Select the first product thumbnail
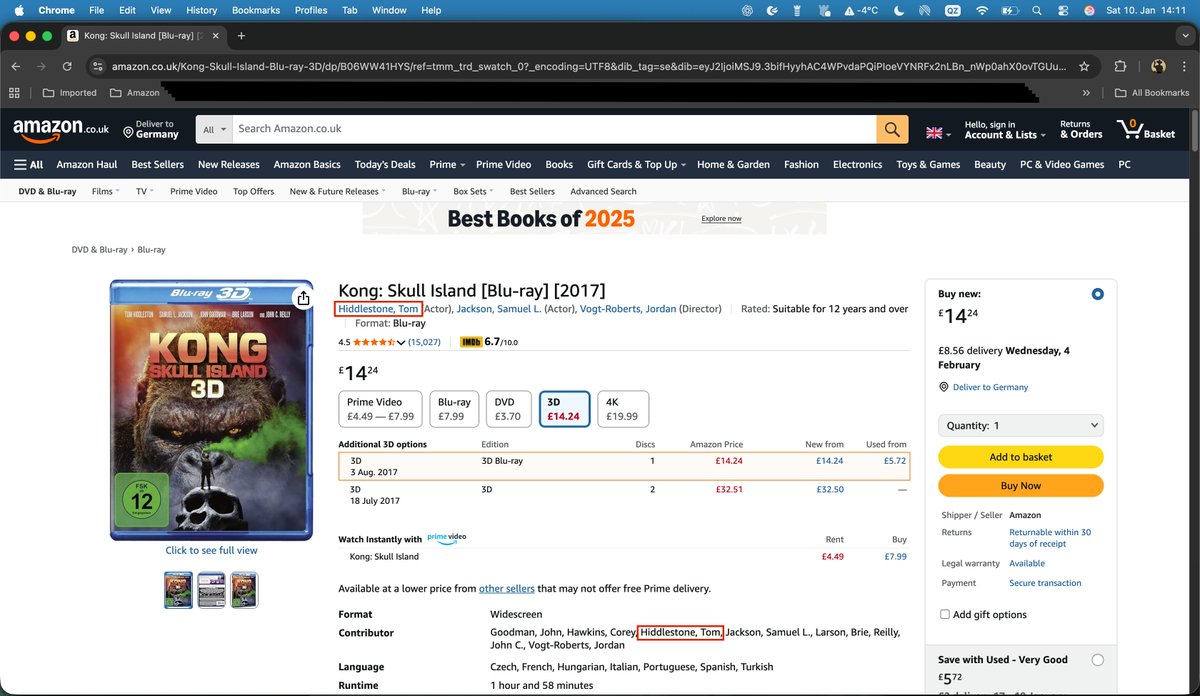Screen dimensions: 1200x696 point(179,590)
